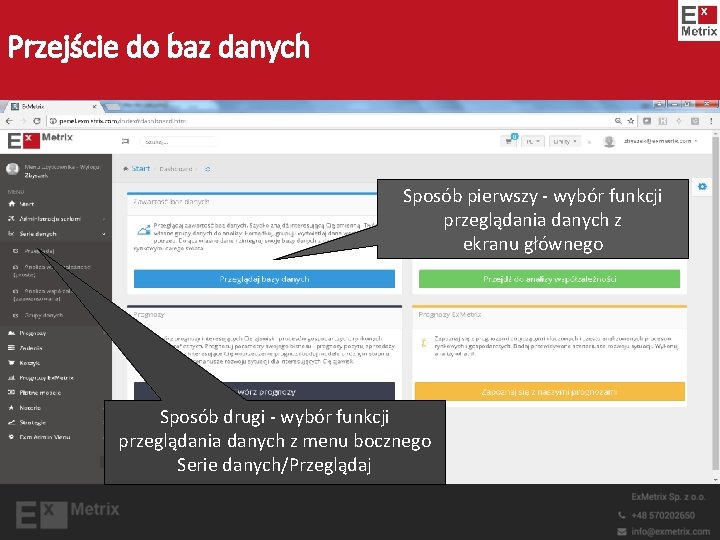Screen dimensions: 720x540
Task: Select the ExMetrix browser tab
Action: 53,107
